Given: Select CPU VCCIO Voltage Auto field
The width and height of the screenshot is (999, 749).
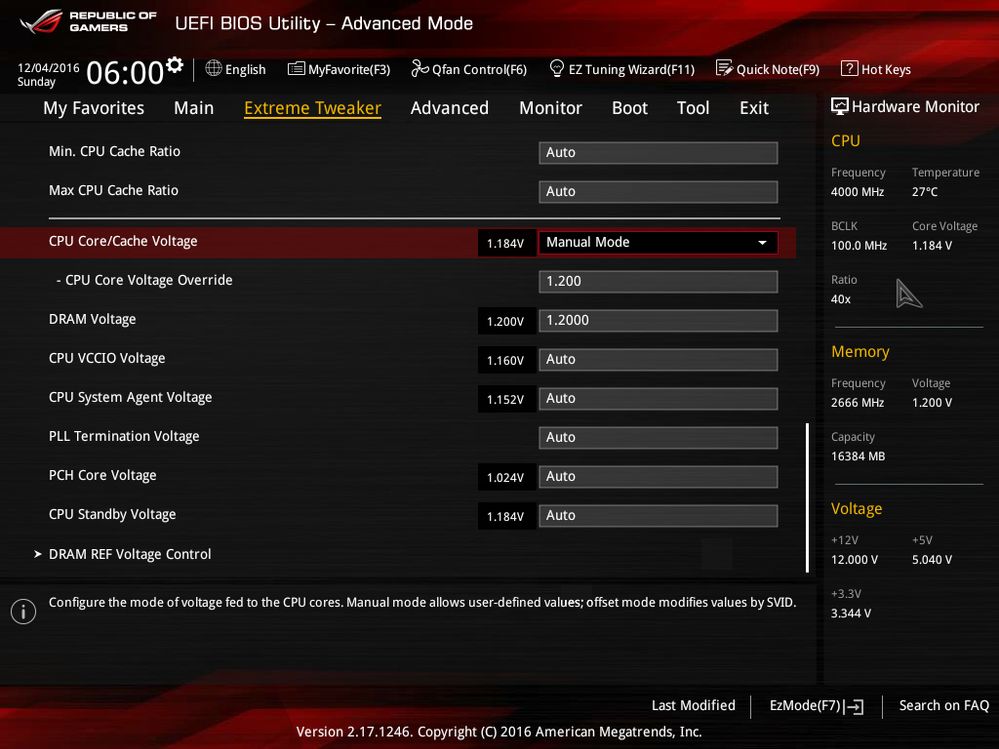Looking at the screenshot, I should click(658, 360).
